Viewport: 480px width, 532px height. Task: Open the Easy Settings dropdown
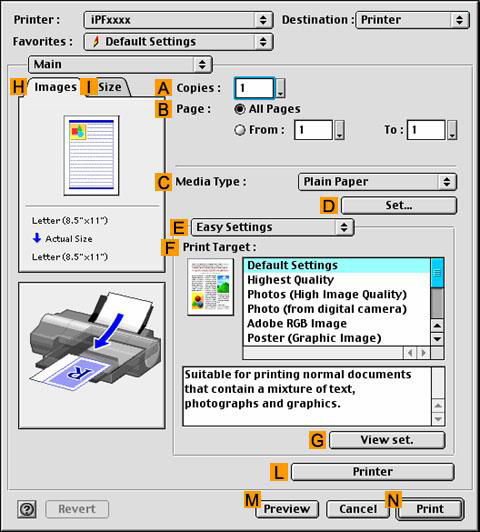pyautogui.click(x=273, y=227)
